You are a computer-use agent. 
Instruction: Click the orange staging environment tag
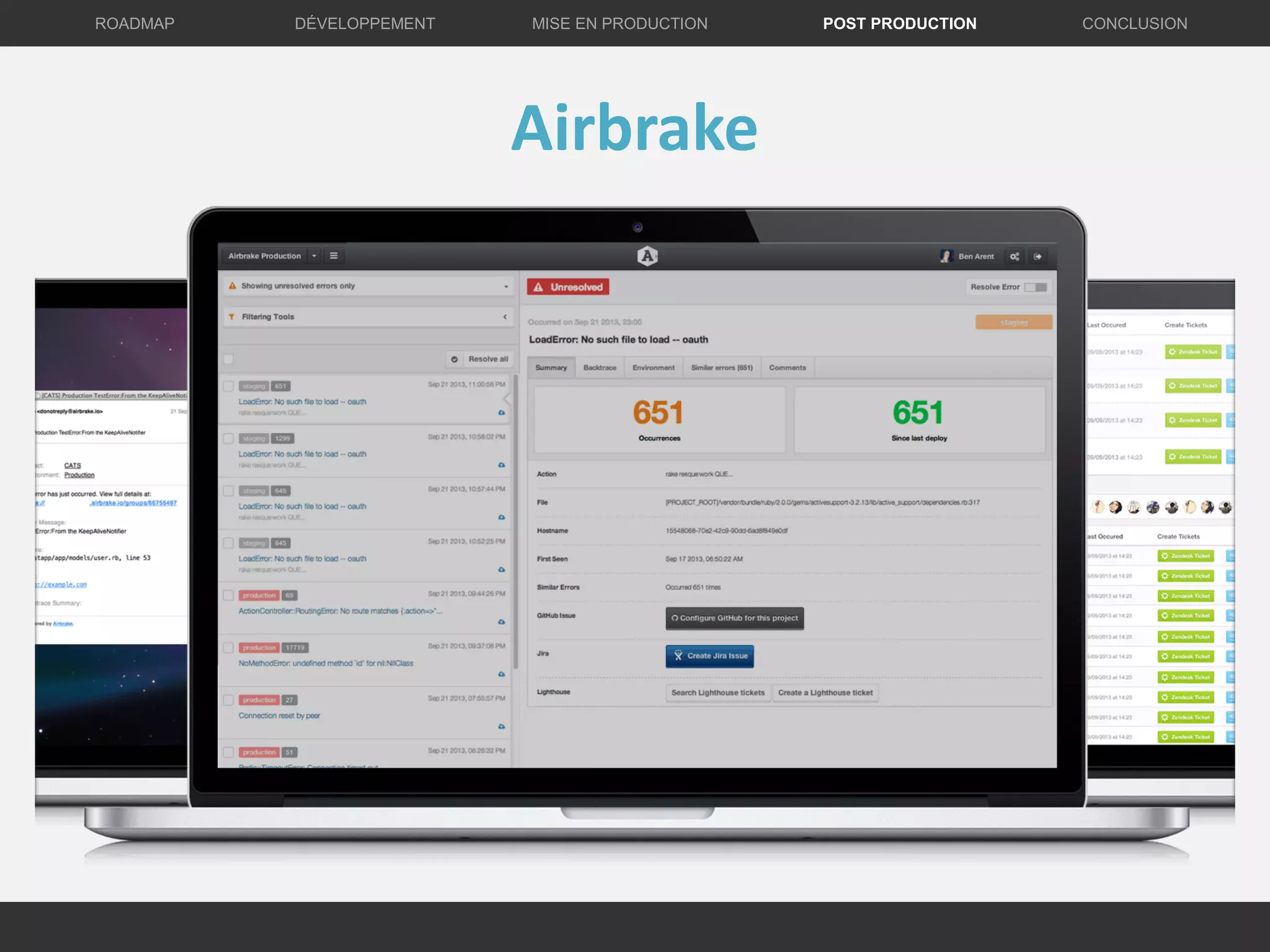click(x=1014, y=322)
